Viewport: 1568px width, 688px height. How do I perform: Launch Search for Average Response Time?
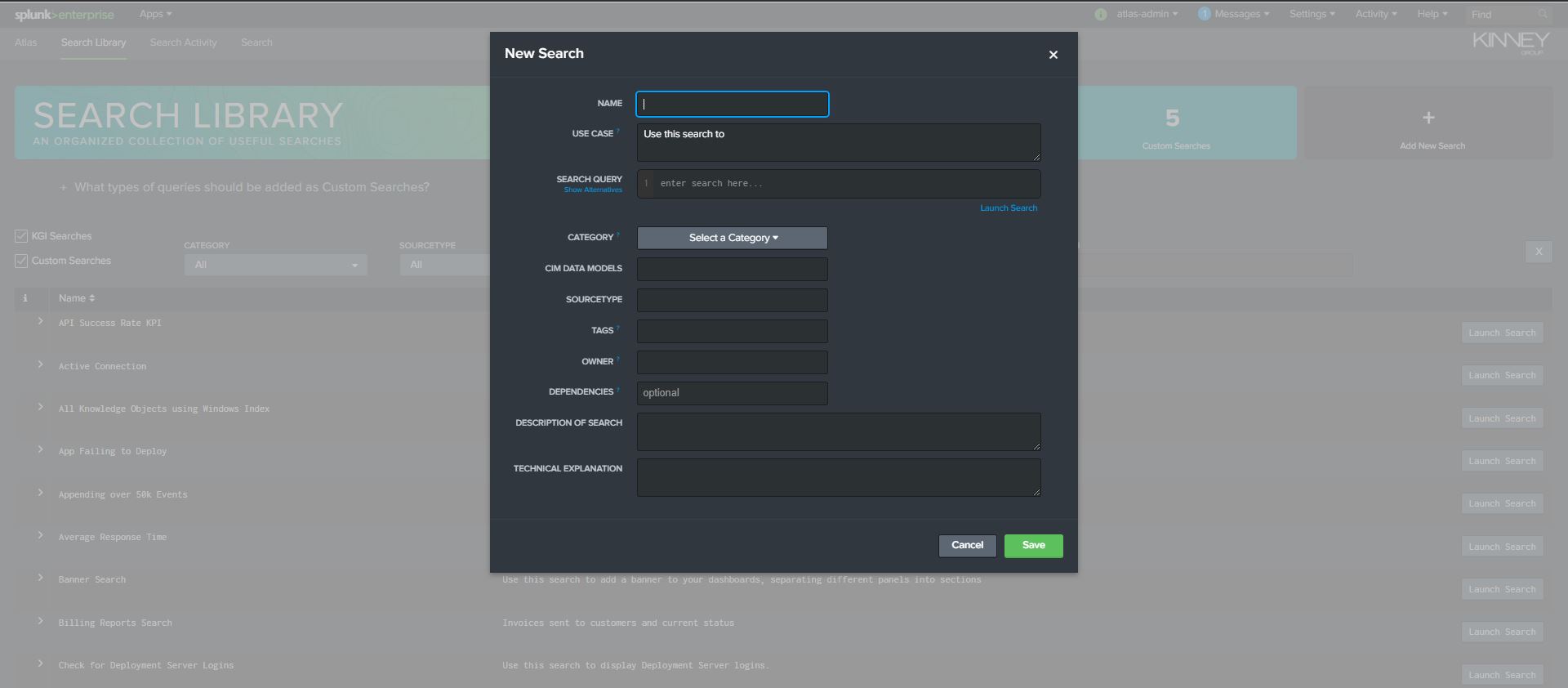click(x=1502, y=547)
